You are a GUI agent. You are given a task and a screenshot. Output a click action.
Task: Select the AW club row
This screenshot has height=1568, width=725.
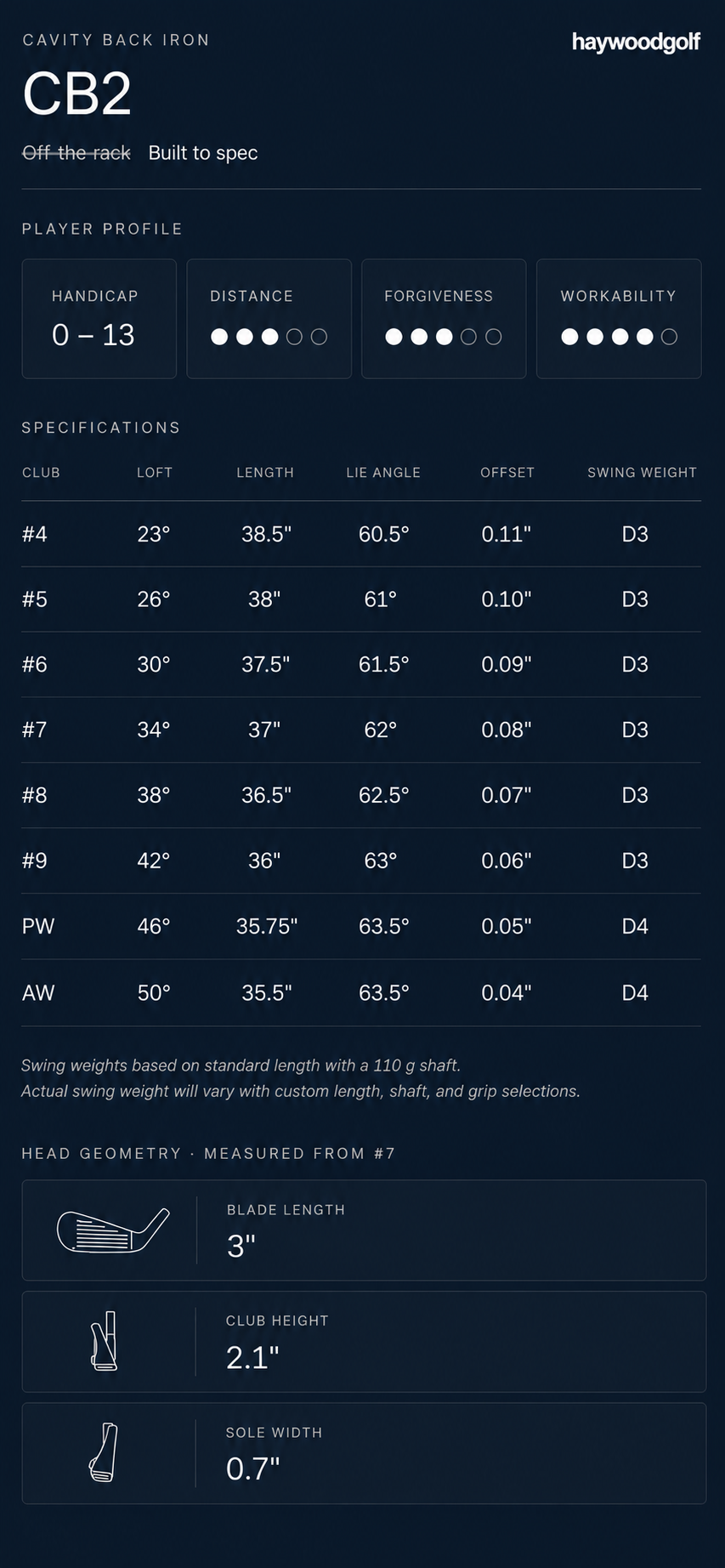(x=361, y=992)
